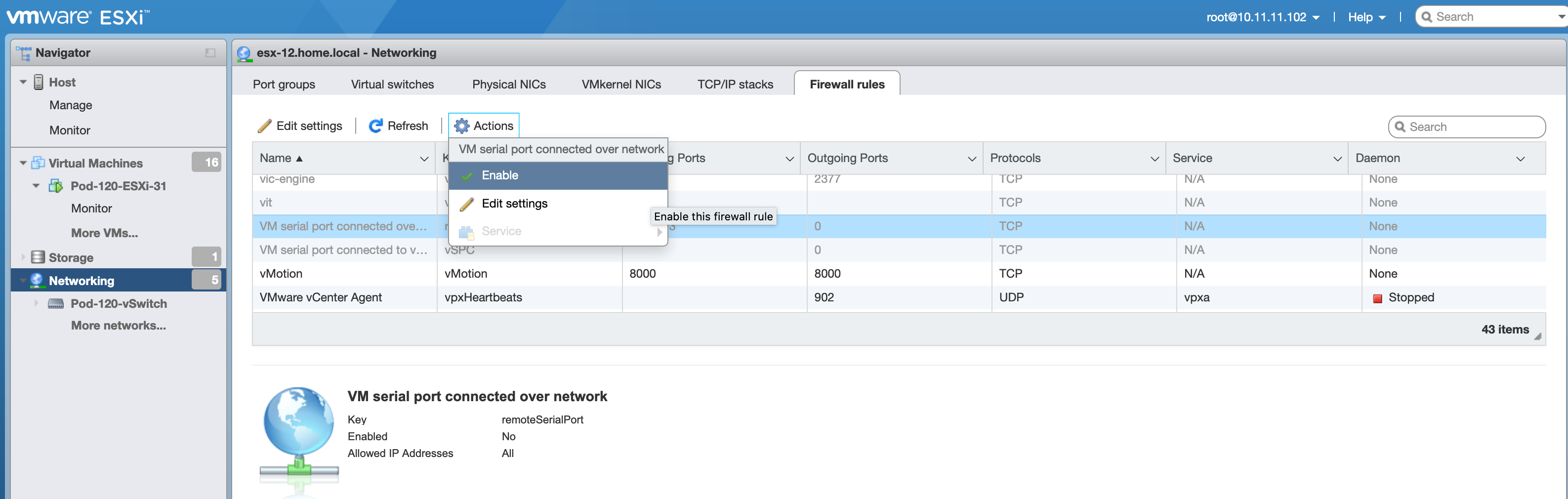The width and height of the screenshot is (1568, 499).
Task: Click the Pod-120-ESXi-31 VM icon
Action: pyautogui.click(x=55, y=186)
